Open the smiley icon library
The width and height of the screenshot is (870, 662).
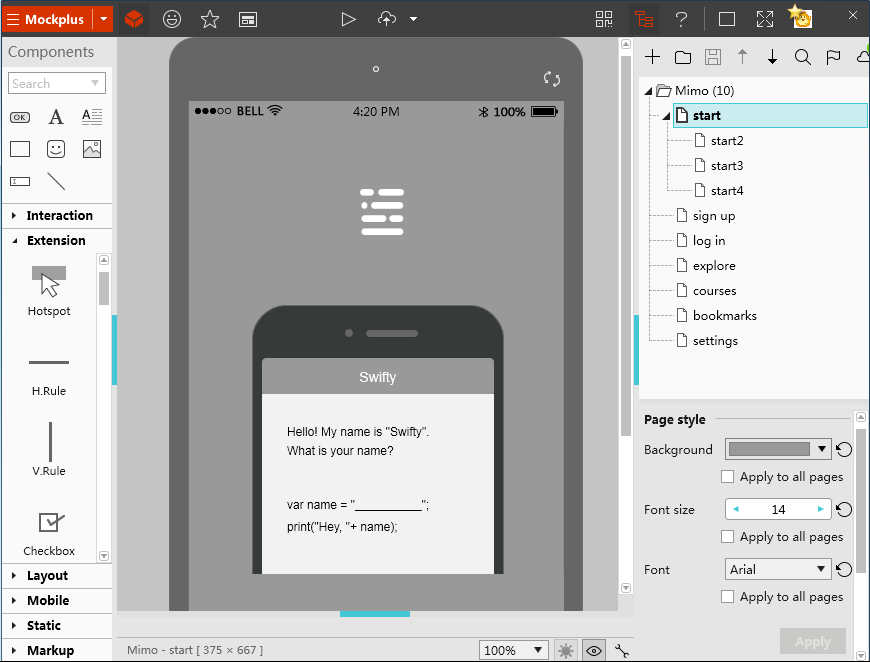tap(172, 19)
